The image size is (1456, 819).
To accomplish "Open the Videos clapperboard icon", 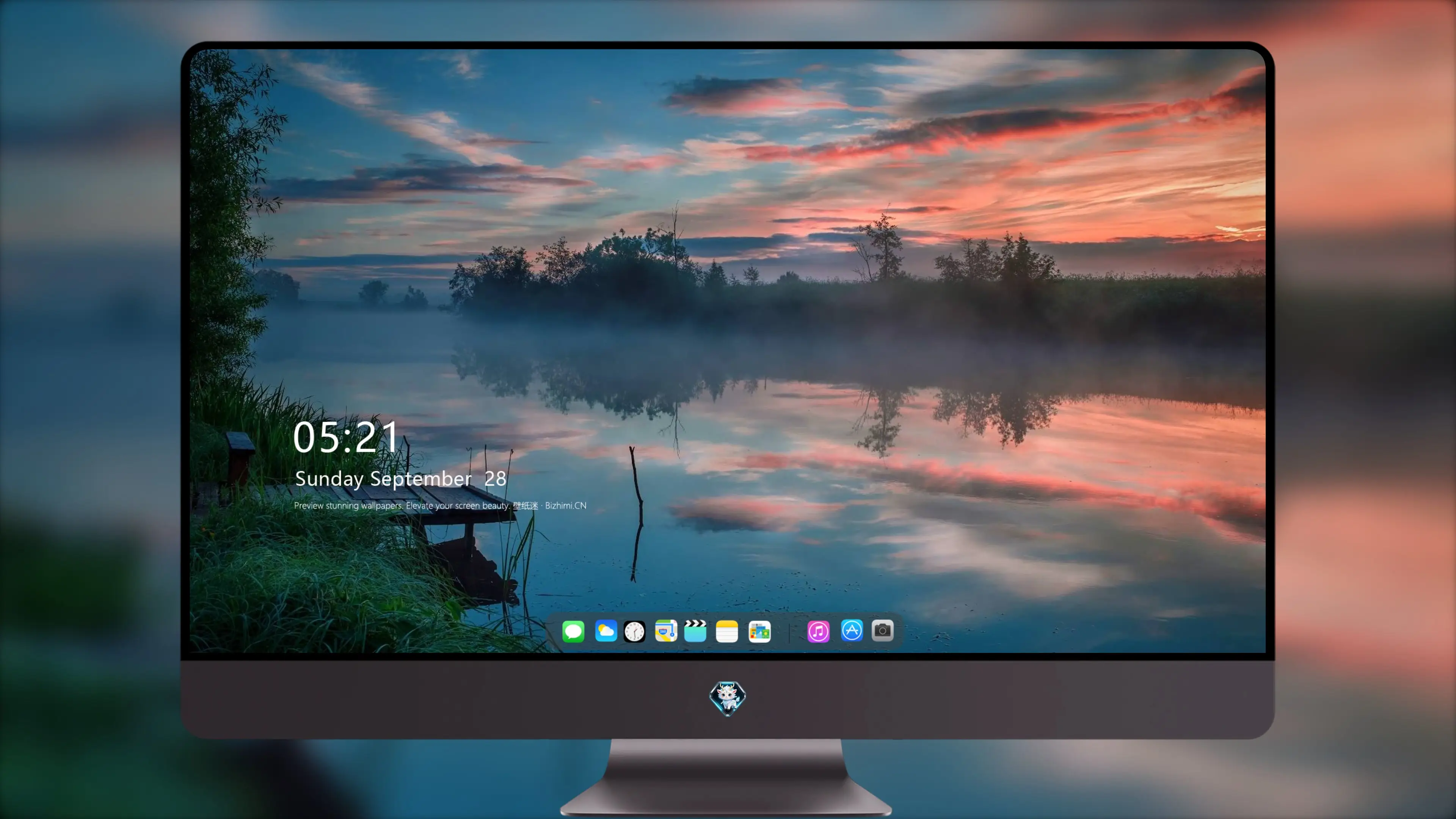I will (695, 631).
